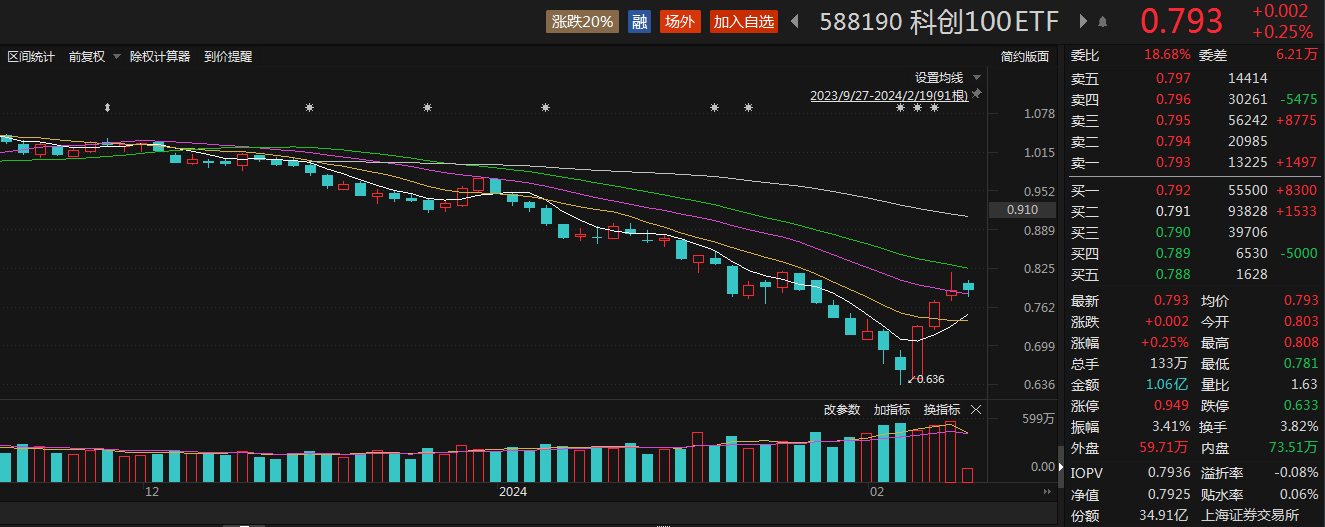Click the price alert bell icon
This screenshot has height=527, width=1325.
point(1103,21)
